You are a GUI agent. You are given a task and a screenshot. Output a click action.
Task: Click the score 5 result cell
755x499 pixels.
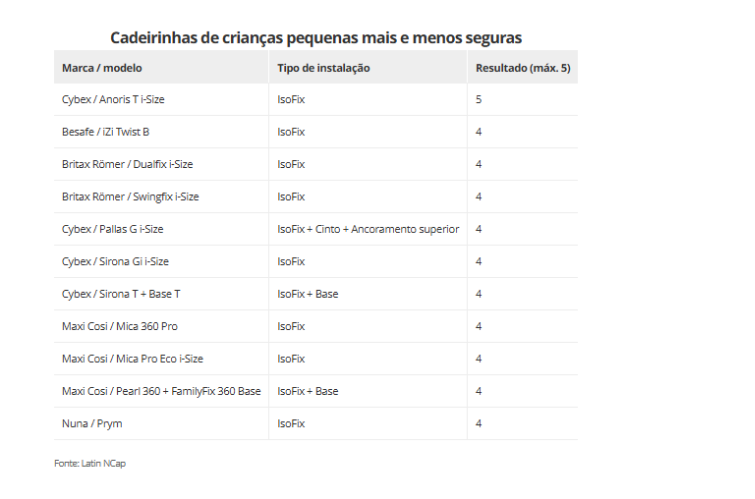[479, 100]
